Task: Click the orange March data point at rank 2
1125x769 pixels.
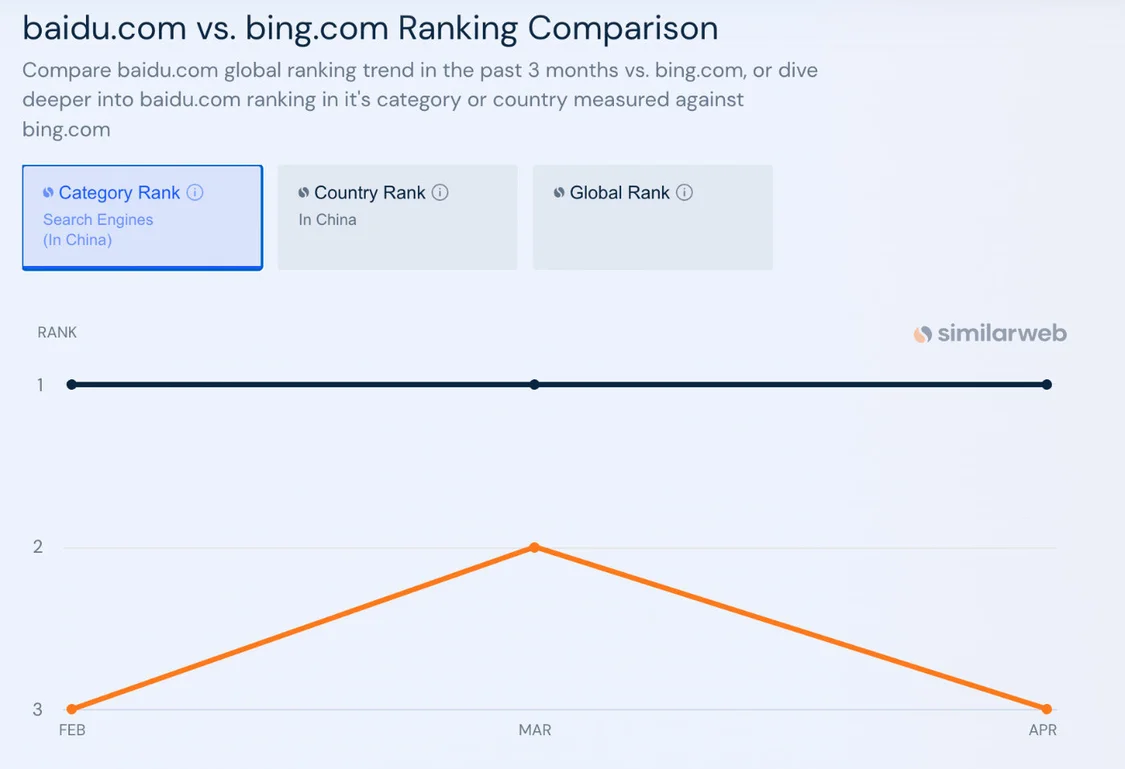Action: click(x=535, y=547)
